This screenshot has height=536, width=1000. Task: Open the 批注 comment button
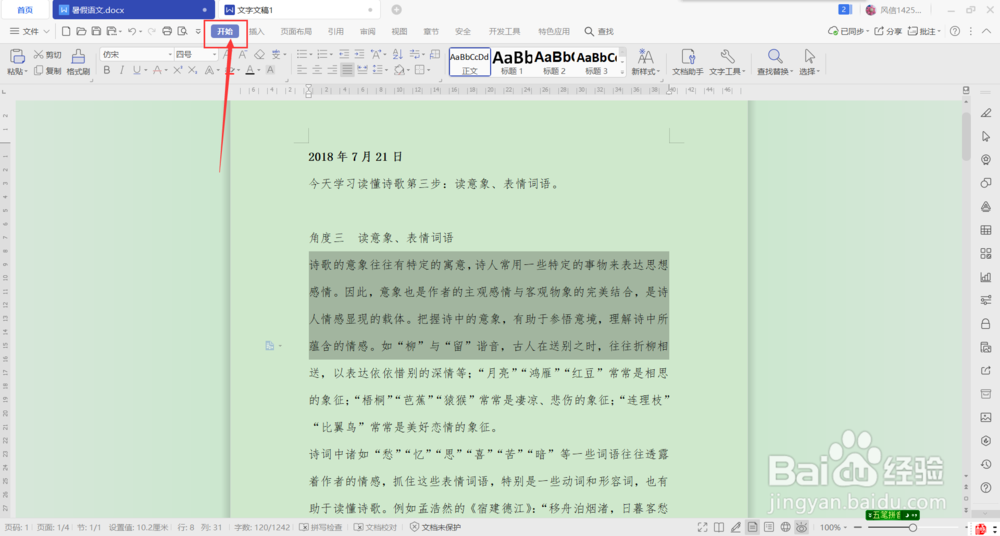(925, 31)
